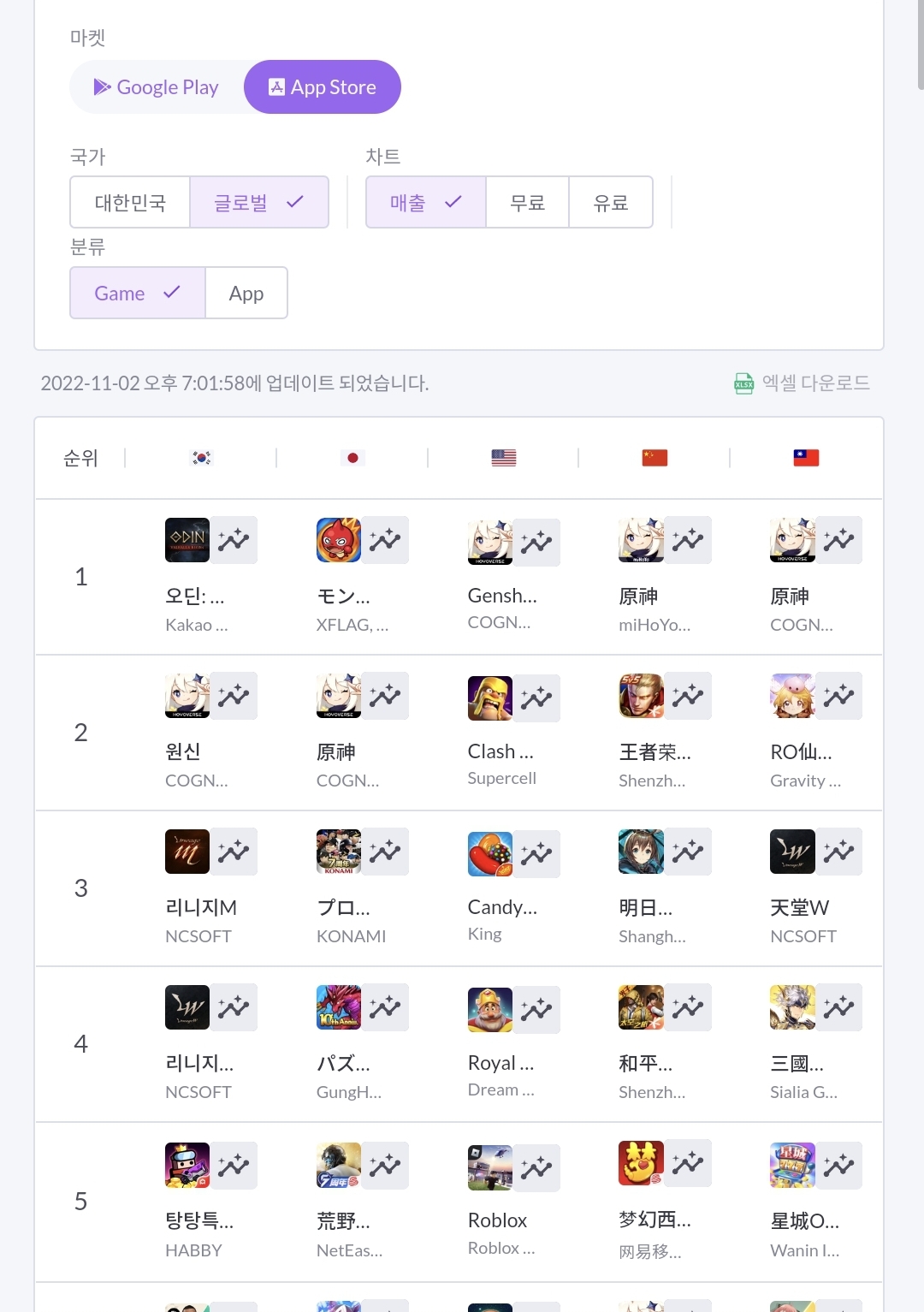This screenshot has width=924, height=1312.
Task: Switch the chart to 유료
Action: (x=611, y=203)
